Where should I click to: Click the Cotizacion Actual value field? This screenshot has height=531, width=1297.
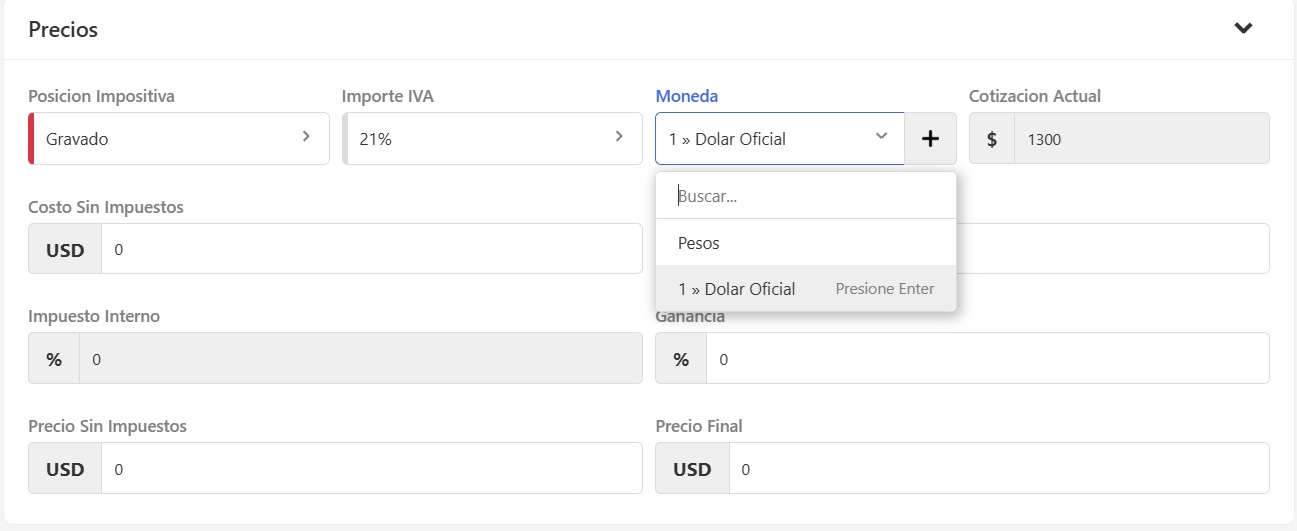[x=1140, y=139]
